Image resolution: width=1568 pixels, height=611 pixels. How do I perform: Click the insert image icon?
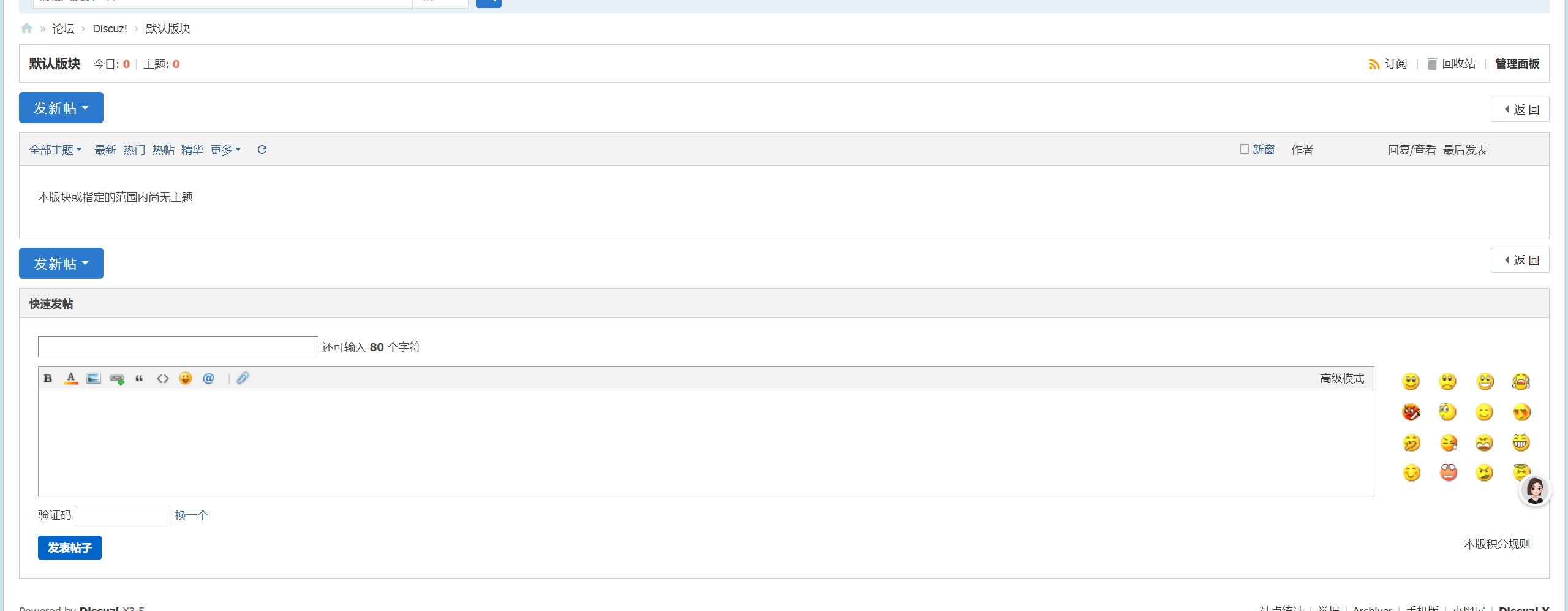(x=94, y=379)
